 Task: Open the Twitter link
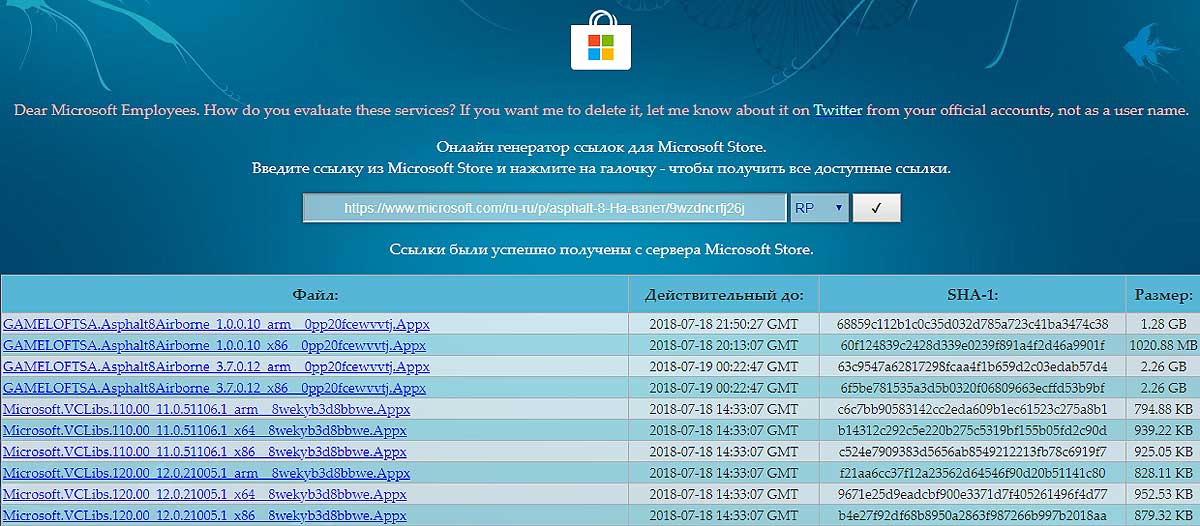coord(838,110)
